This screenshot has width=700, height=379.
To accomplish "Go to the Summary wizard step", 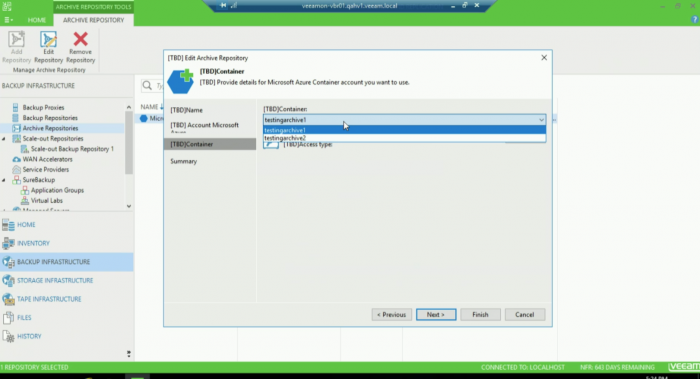I will click(183, 161).
